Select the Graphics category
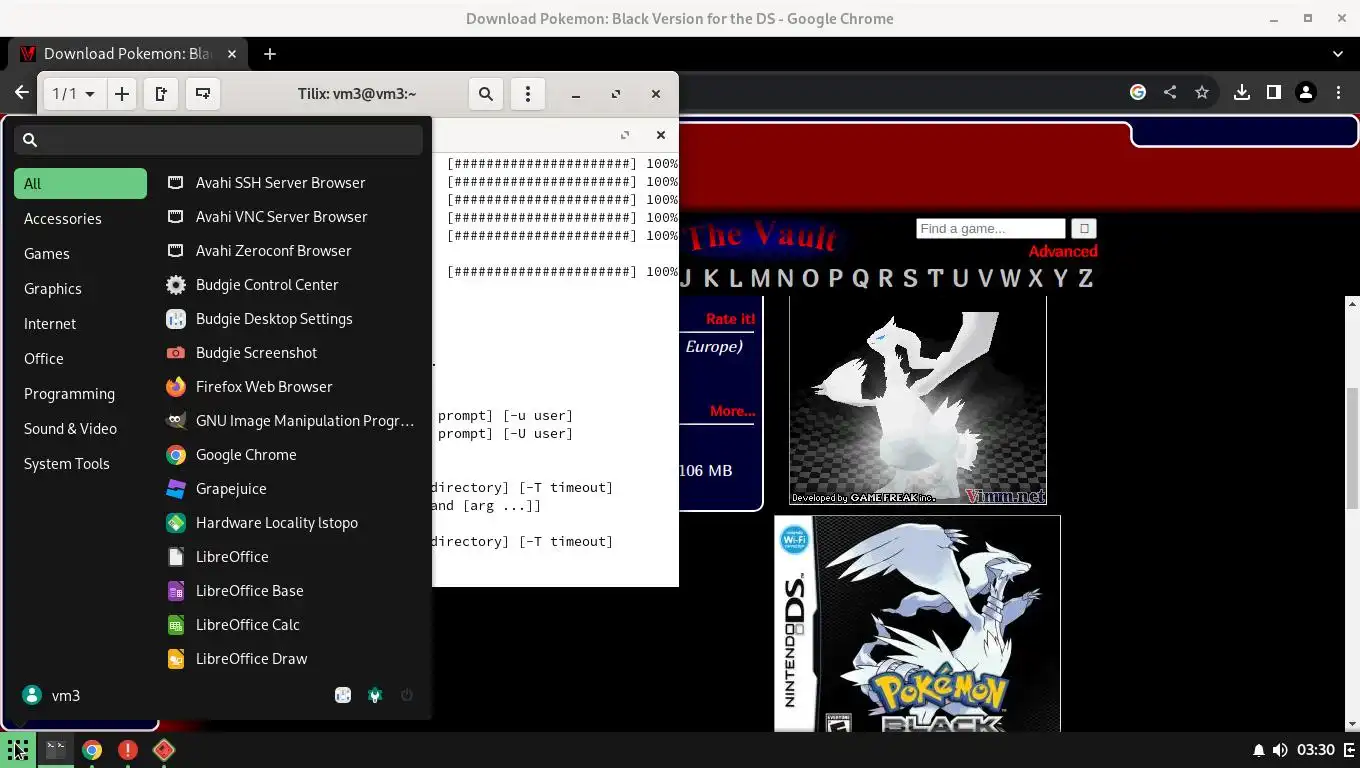1360x768 pixels. coord(80,289)
